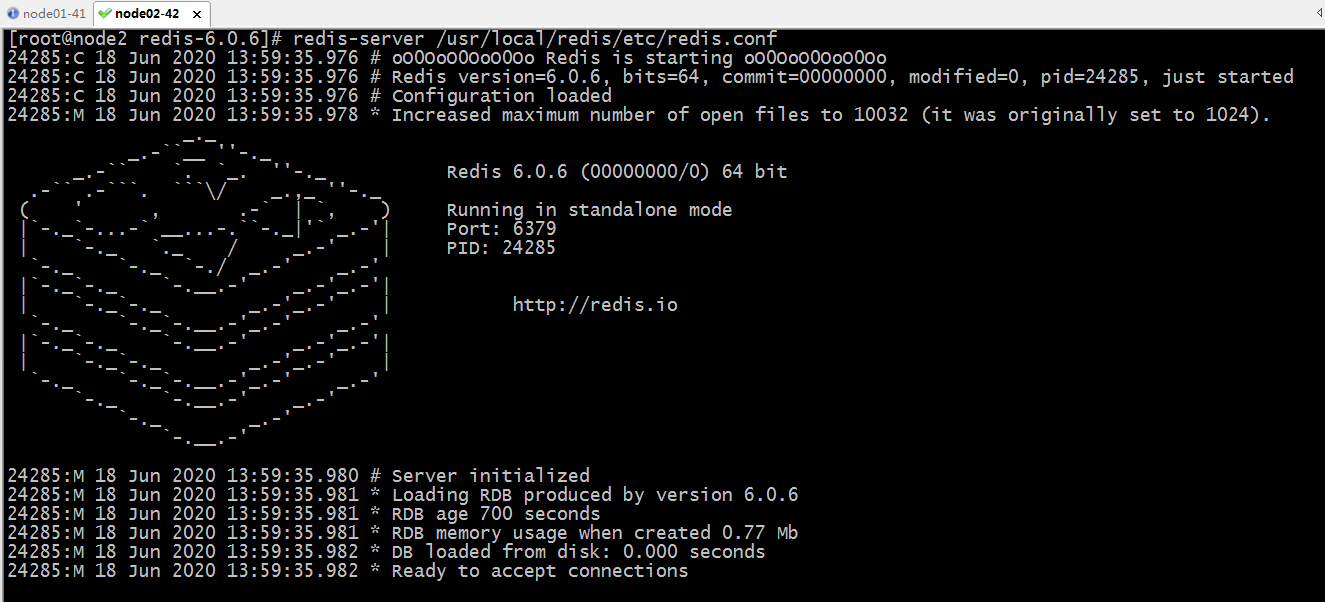The width and height of the screenshot is (1325, 602).
Task: Click 'RDB age 700 seconds' line
Action: click(304, 514)
